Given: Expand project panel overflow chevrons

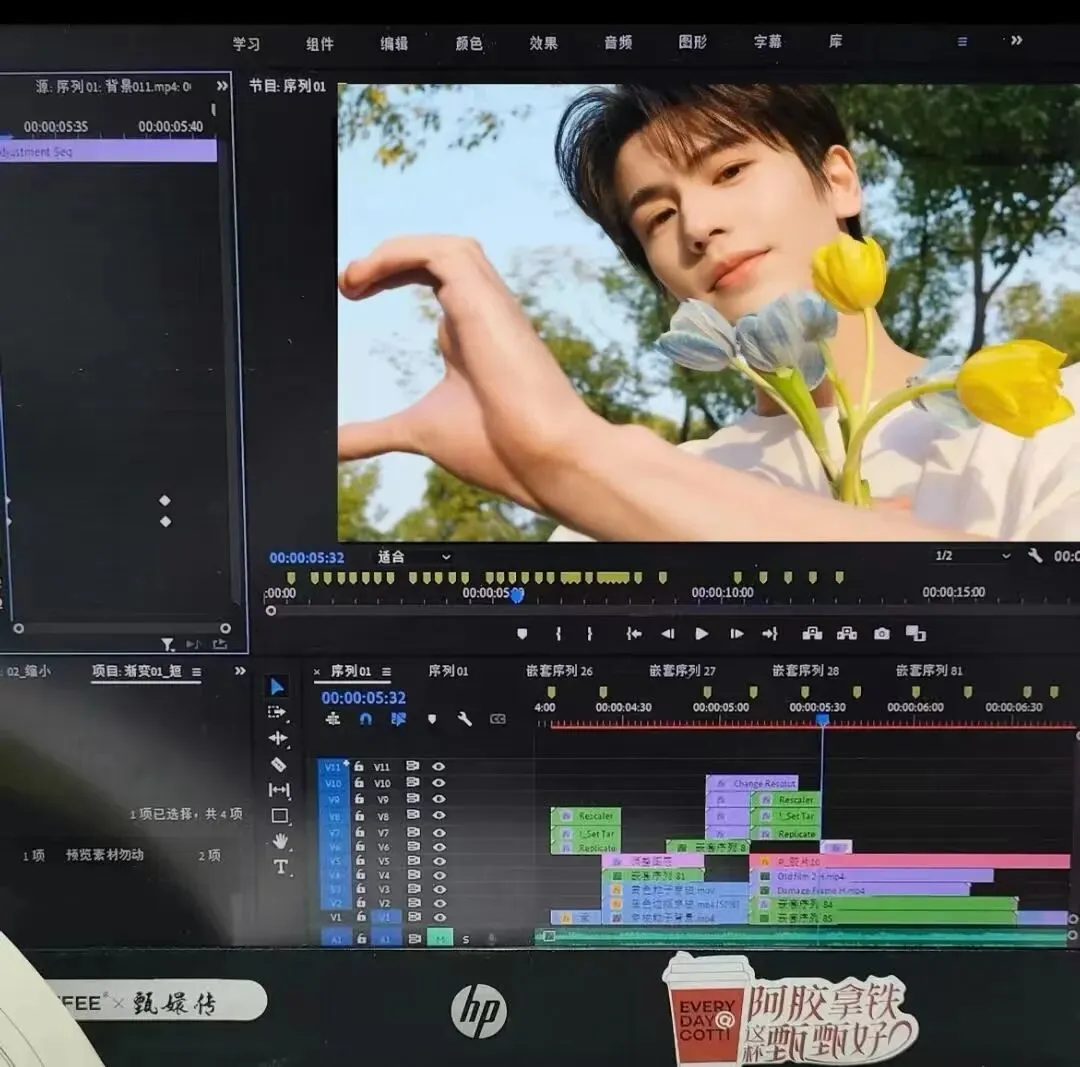Looking at the screenshot, I should click(x=240, y=671).
